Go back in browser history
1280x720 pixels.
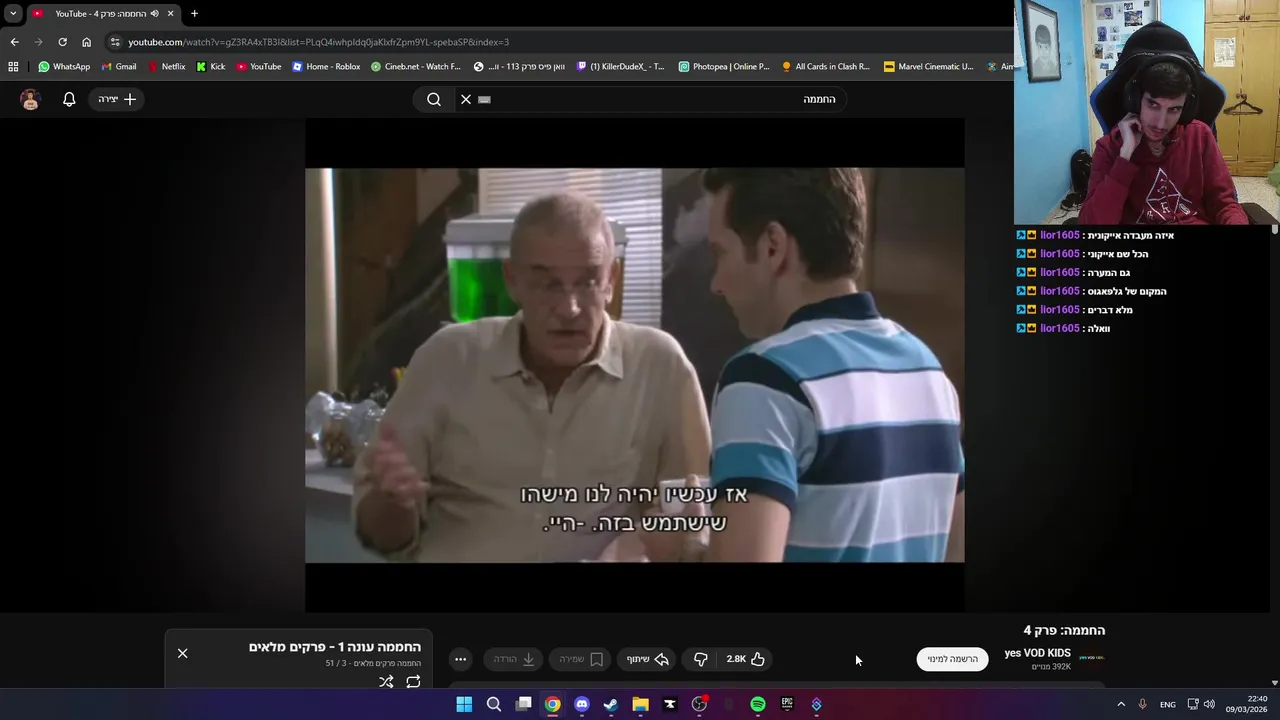pyautogui.click(x=14, y=42)
